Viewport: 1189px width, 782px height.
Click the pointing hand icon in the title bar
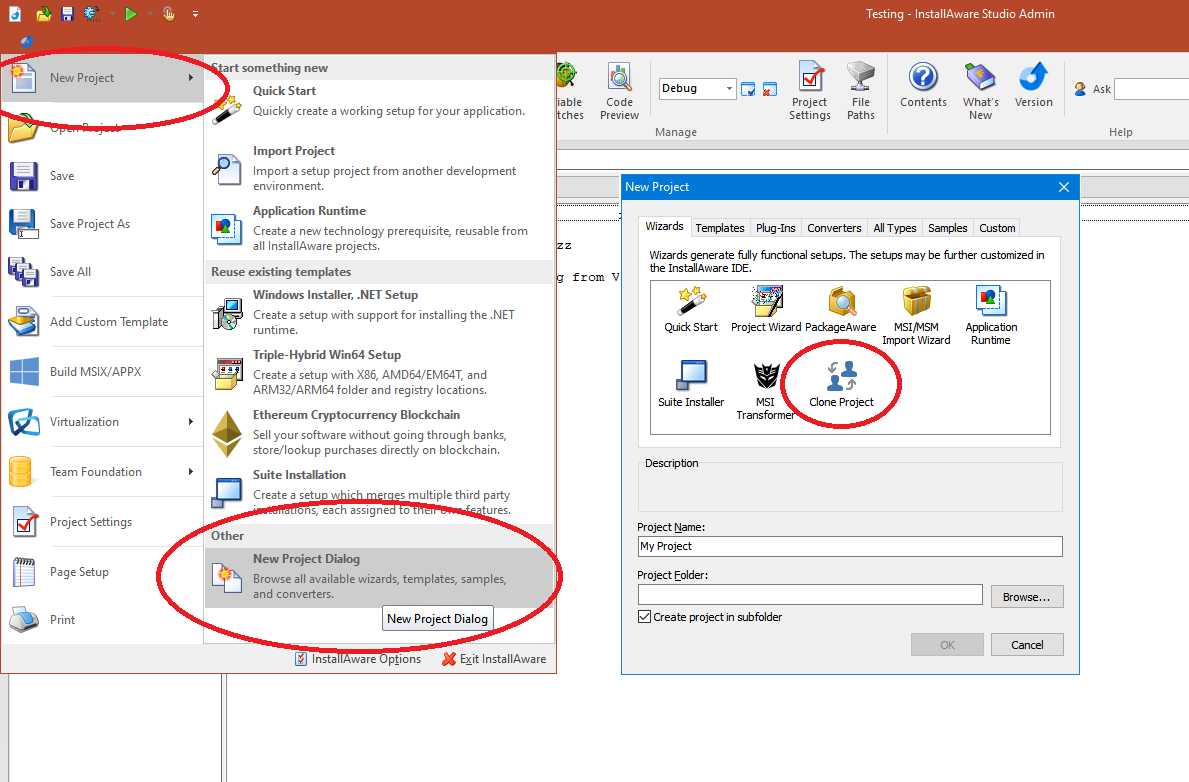point(168,14)
